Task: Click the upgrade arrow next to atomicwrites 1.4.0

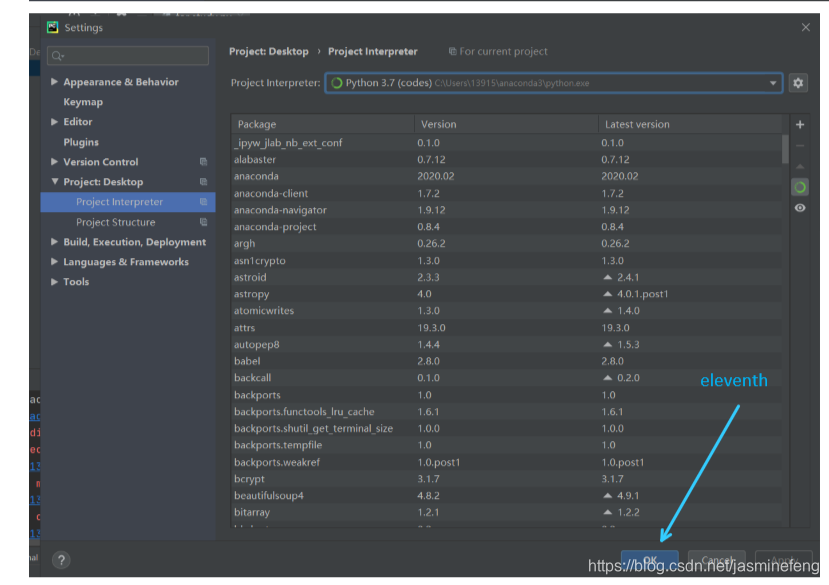Action: [607, 311]
